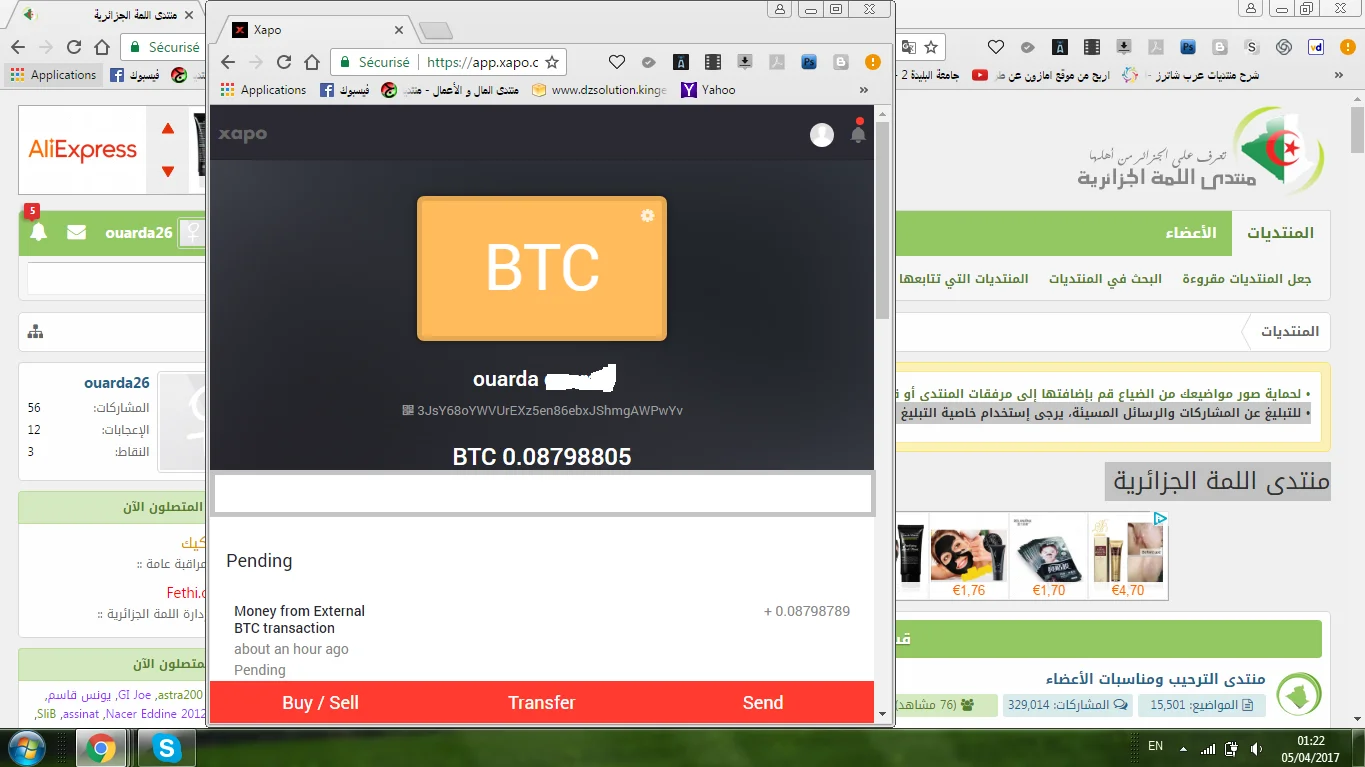This screenshot has width=1365, height=767.
Task: Click the Transfer button
Action: [x=541, y=702]
